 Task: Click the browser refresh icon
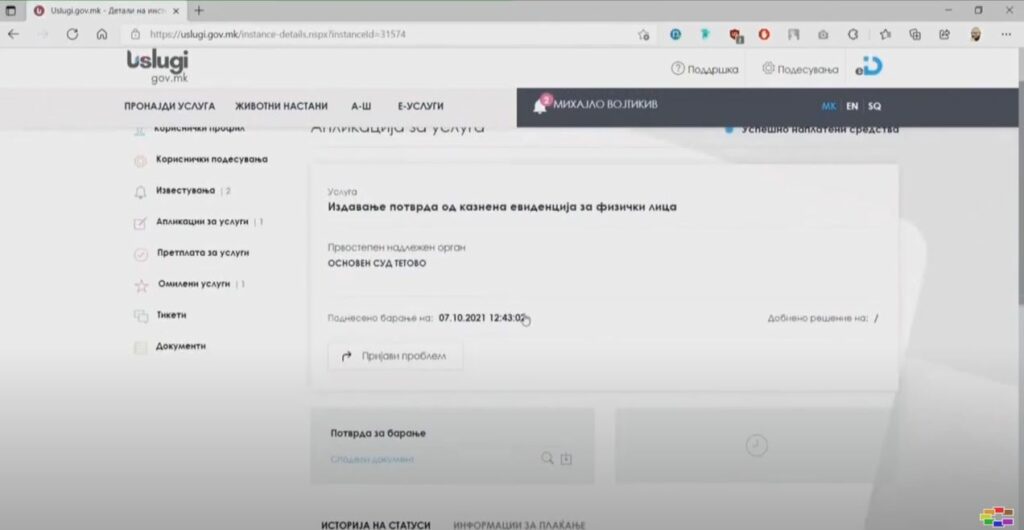[x=72, y=34]
